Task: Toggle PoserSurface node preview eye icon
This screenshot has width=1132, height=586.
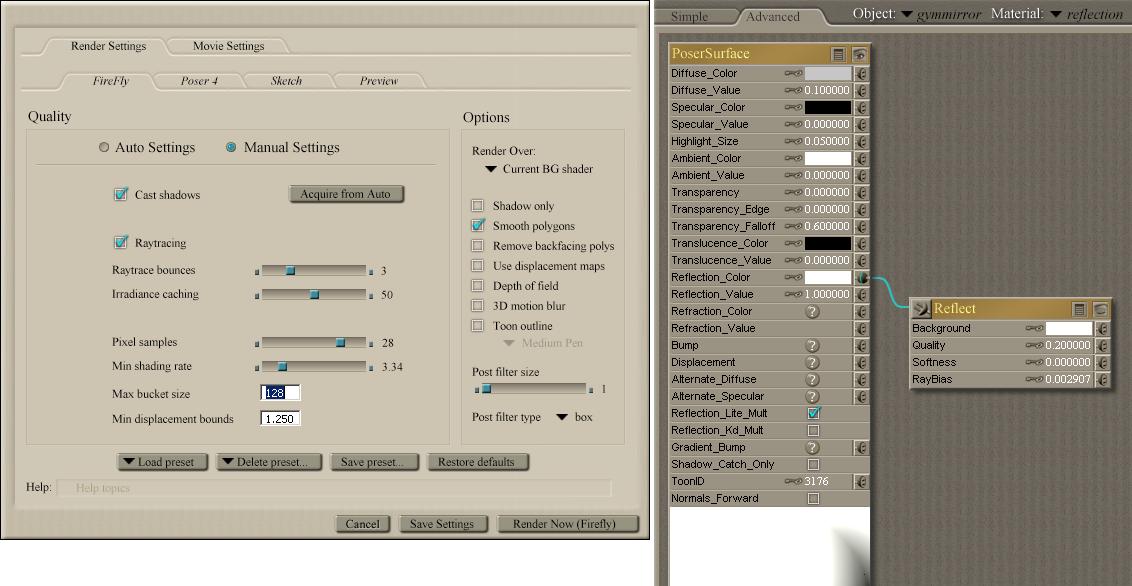Action: point(859,54)
